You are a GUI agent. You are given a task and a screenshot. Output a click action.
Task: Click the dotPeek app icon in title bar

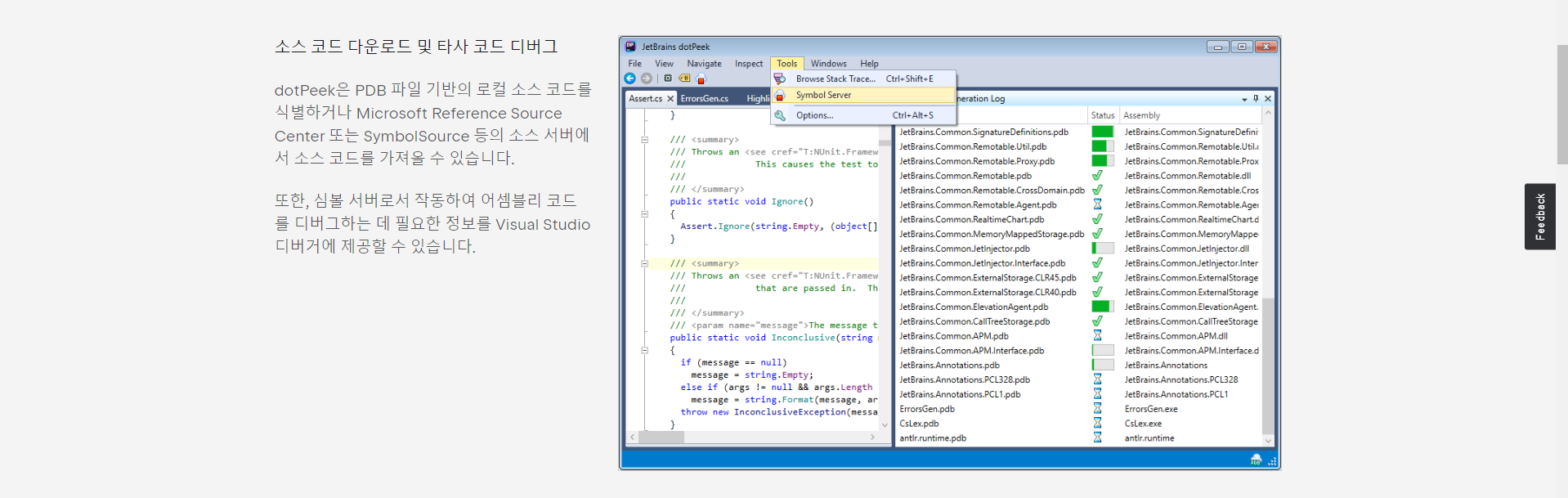click(630, 47)
